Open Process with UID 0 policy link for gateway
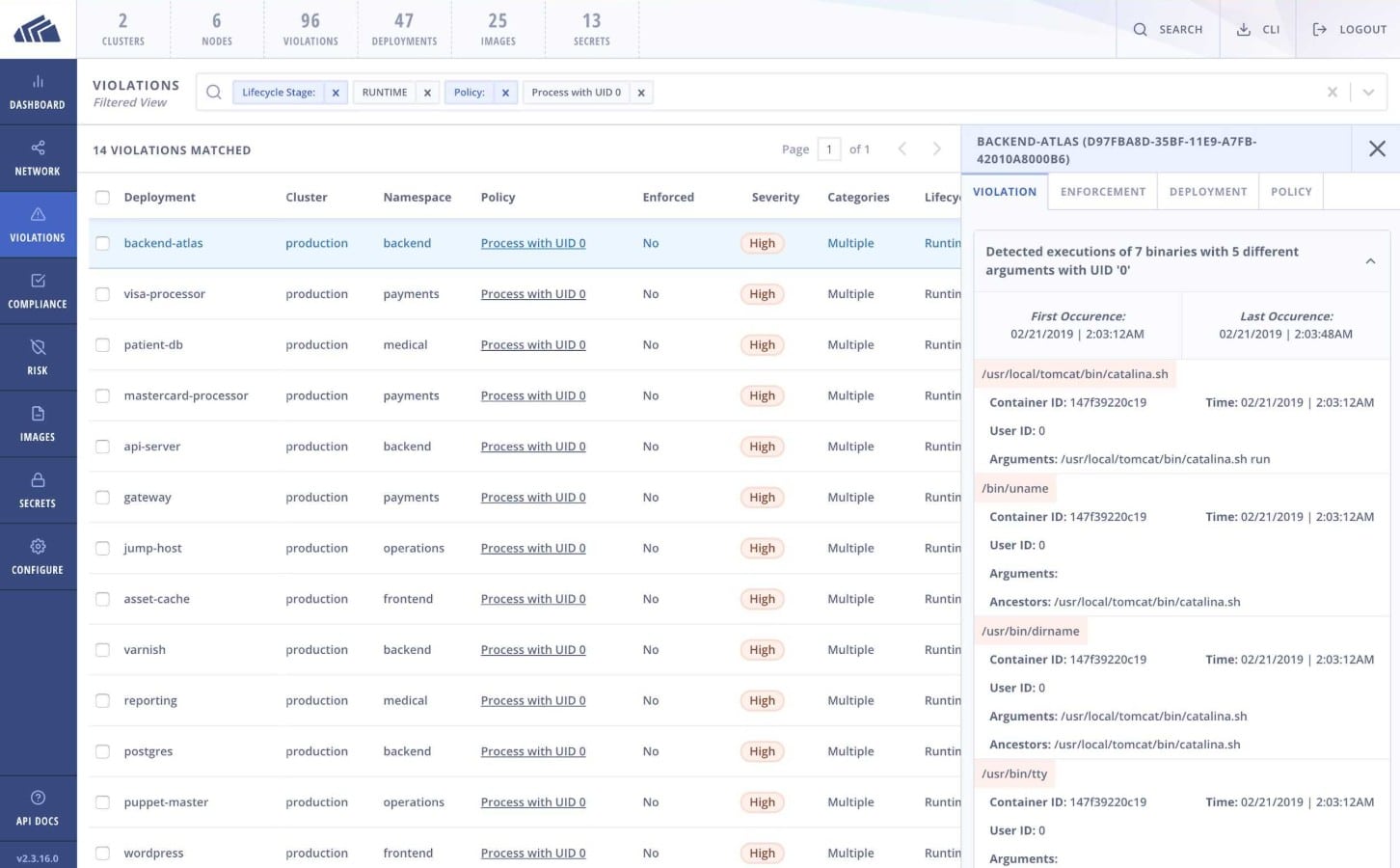This screenshot has width=1400, height=868. 532,498
